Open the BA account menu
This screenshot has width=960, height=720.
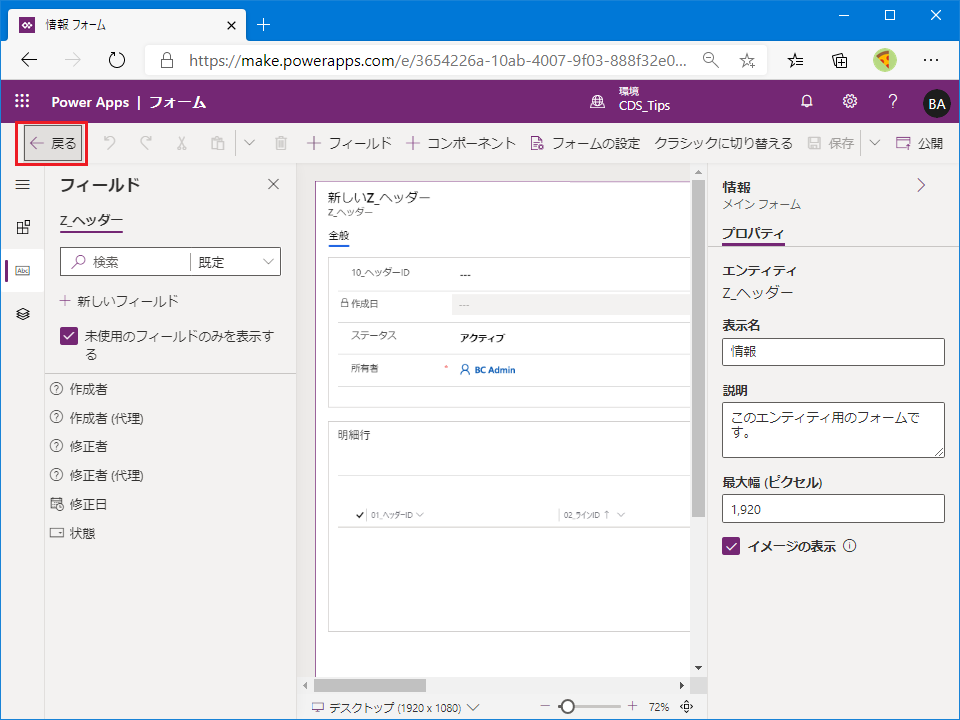point(937,103)
